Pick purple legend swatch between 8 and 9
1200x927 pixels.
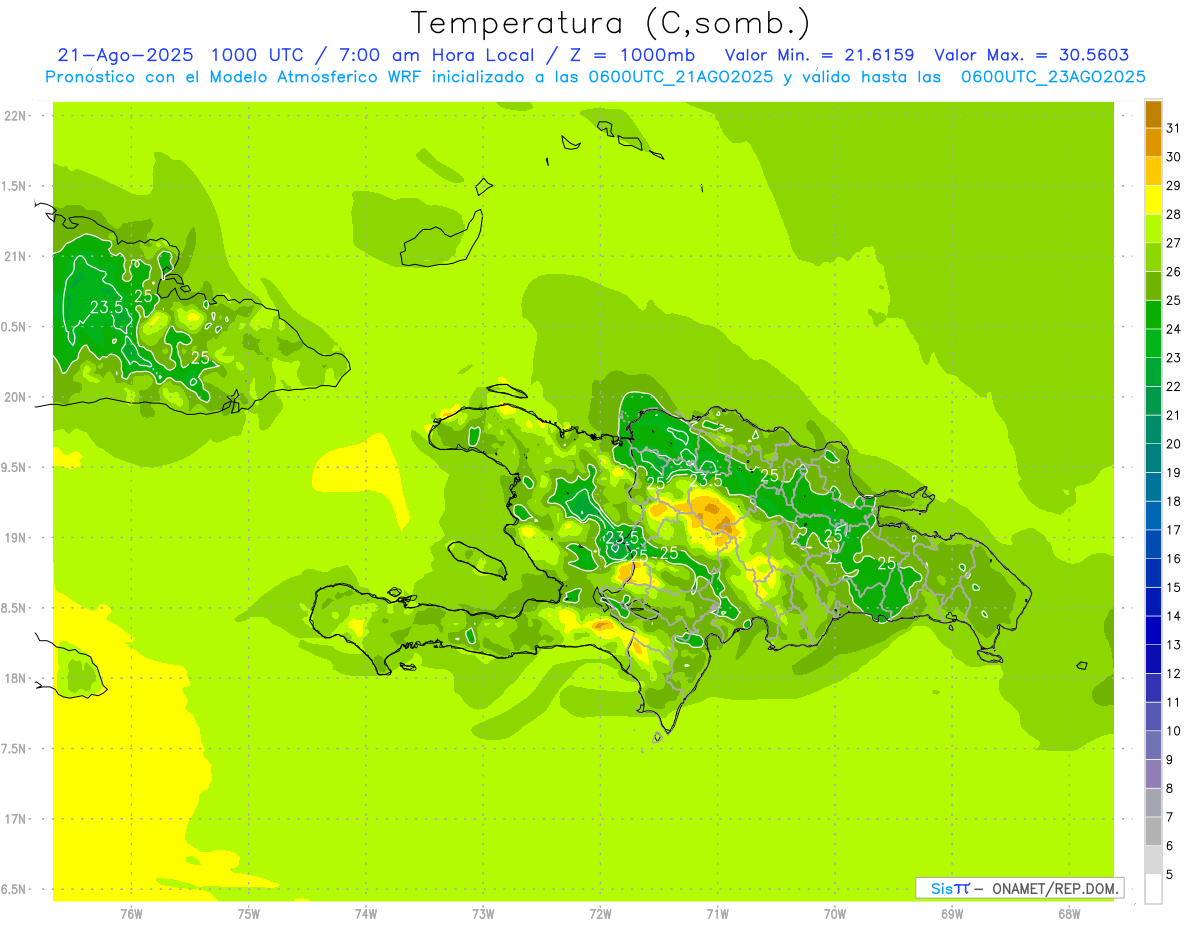1153,774
